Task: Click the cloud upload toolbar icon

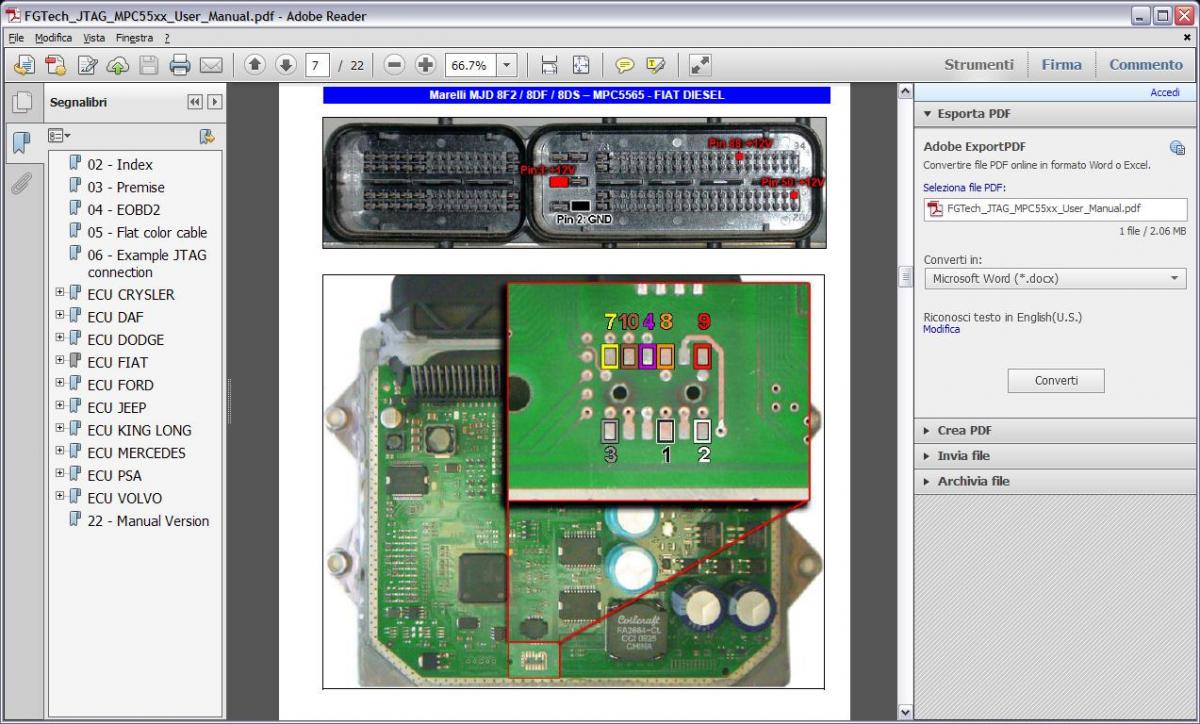Action: 118,65
